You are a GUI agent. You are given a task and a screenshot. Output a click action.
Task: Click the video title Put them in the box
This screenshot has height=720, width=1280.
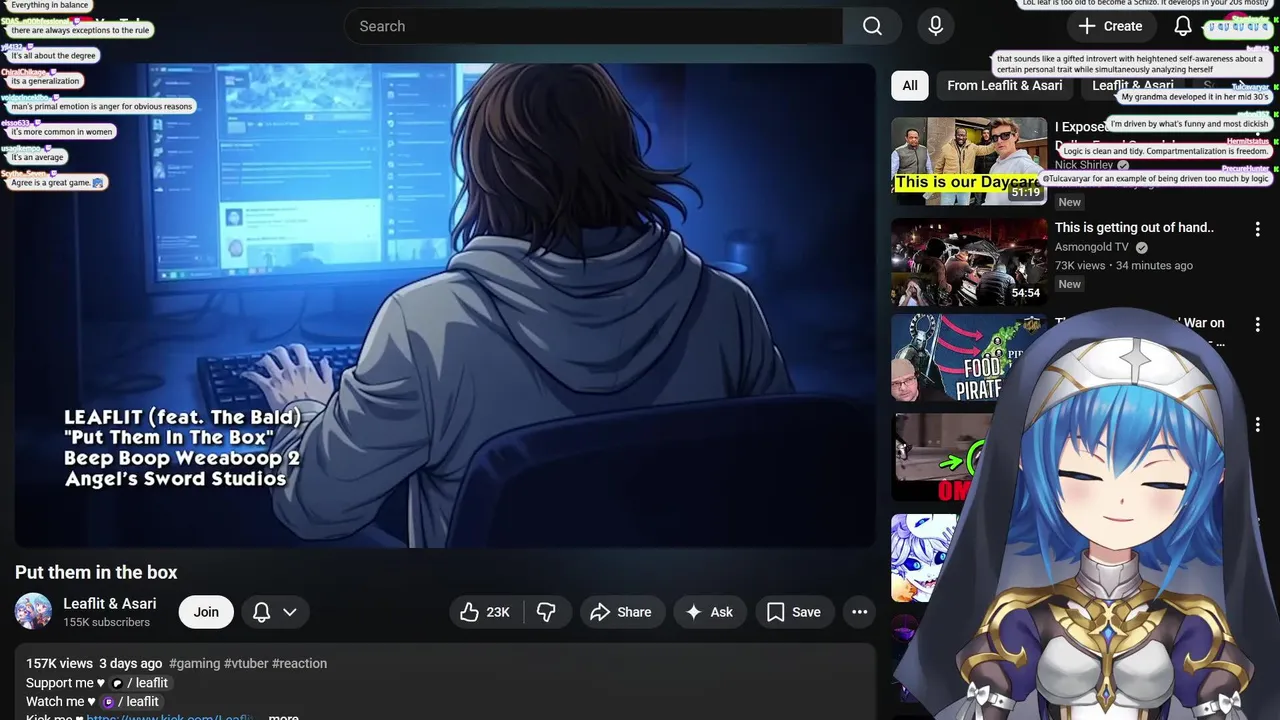tap(96, 572)
